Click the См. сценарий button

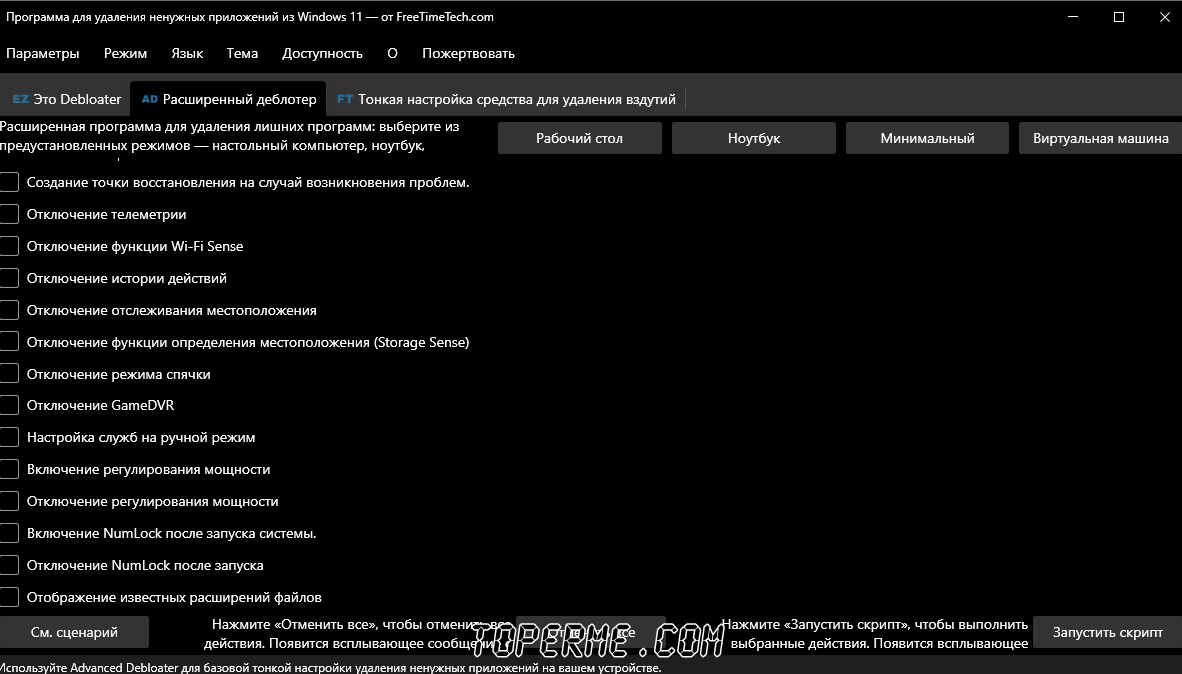pos(74,633)
